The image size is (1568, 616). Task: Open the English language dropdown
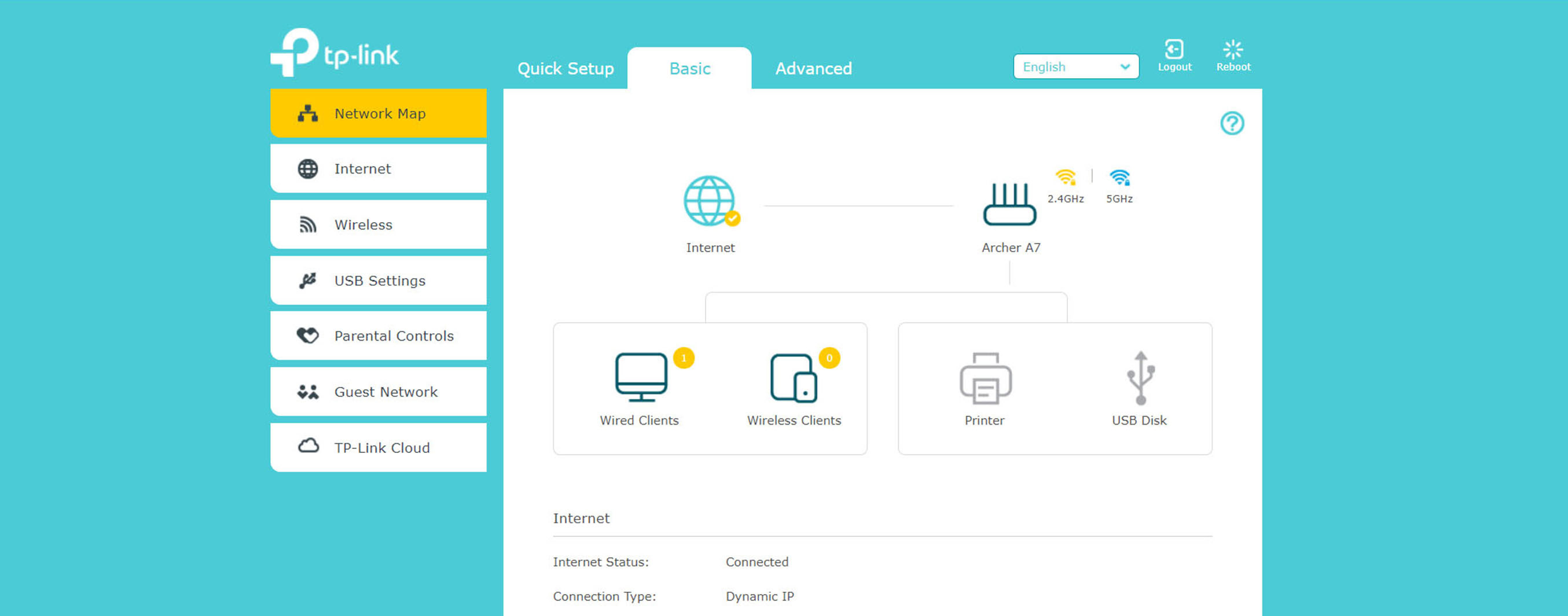(1075, 67)
